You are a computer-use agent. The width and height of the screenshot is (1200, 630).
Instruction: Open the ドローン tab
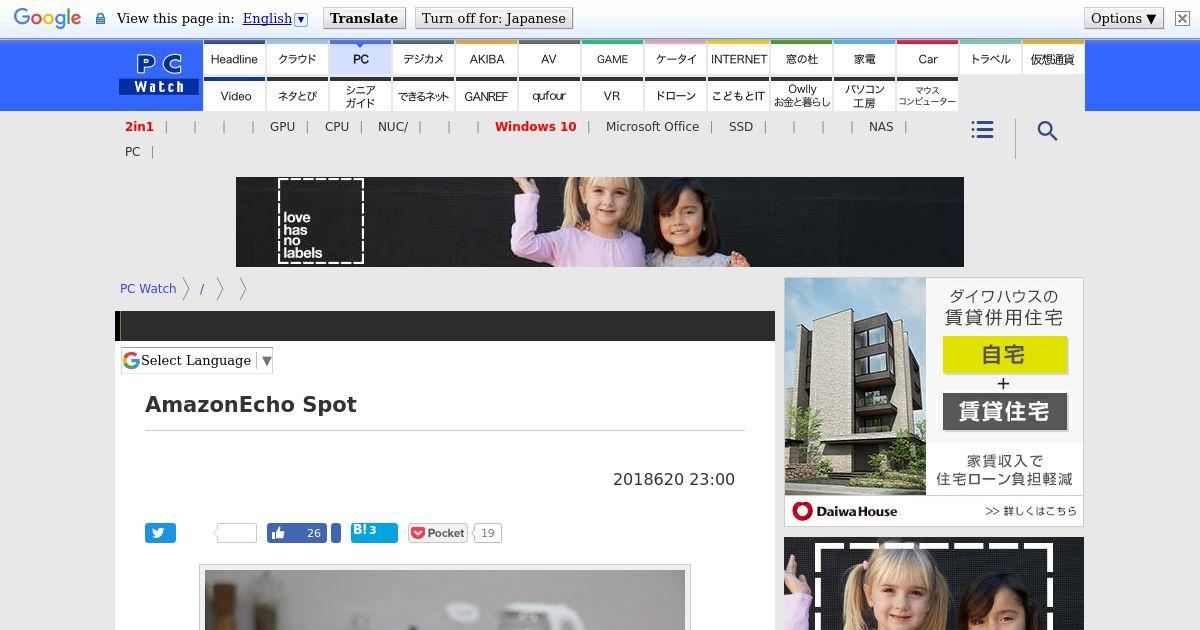coord(676,95)
